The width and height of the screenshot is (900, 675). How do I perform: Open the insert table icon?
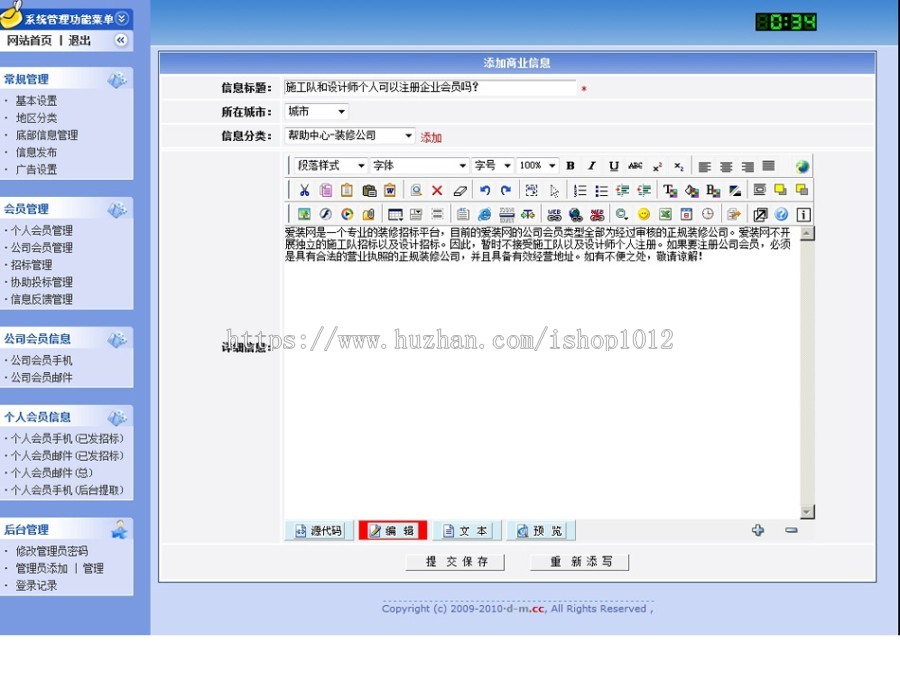pos(395,213)
